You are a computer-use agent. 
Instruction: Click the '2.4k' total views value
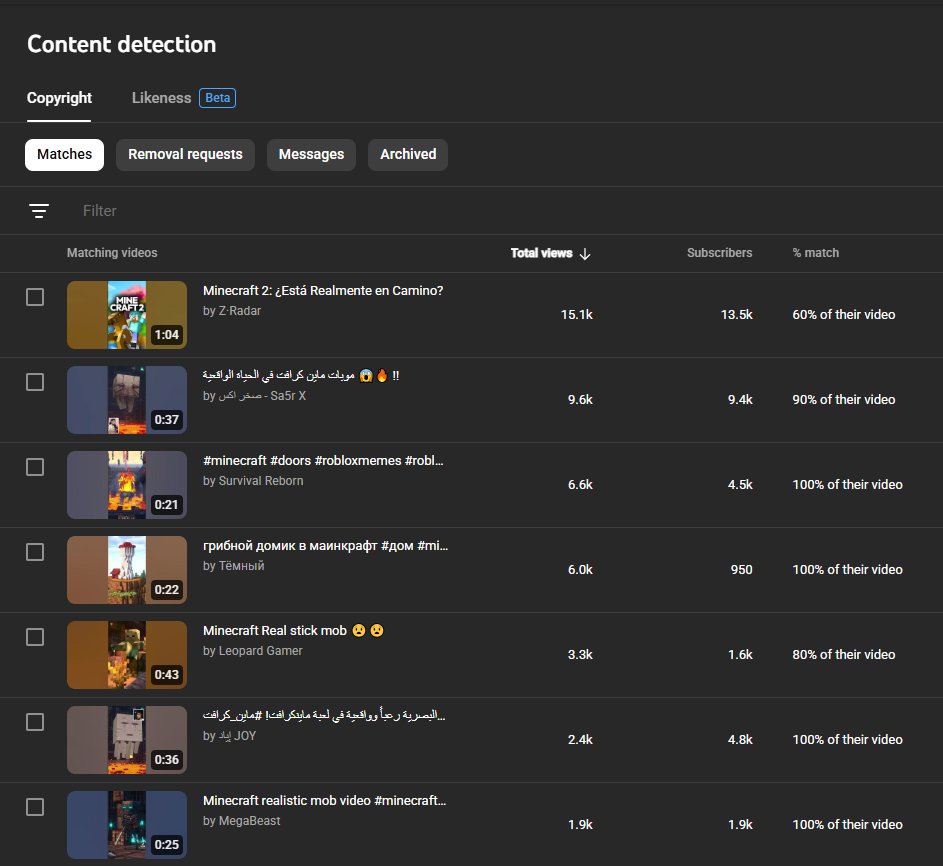[580, 739]
